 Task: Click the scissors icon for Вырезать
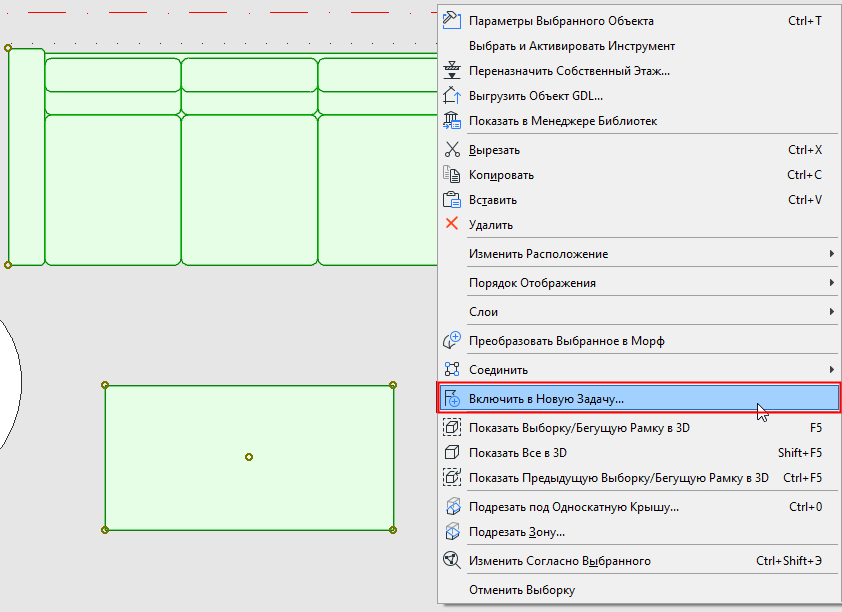click(452, 150)
